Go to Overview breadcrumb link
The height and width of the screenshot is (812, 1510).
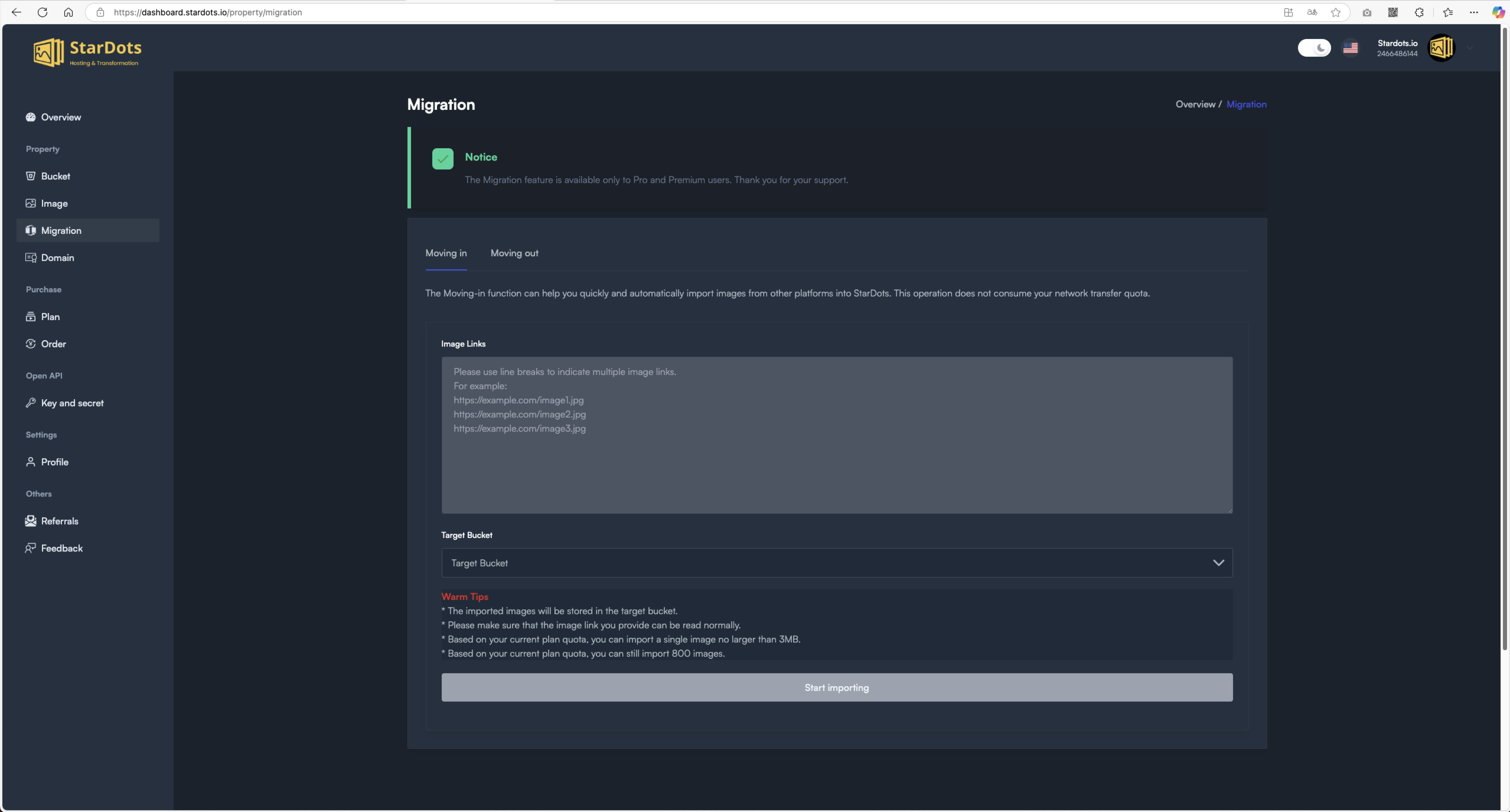point(1195,105)
